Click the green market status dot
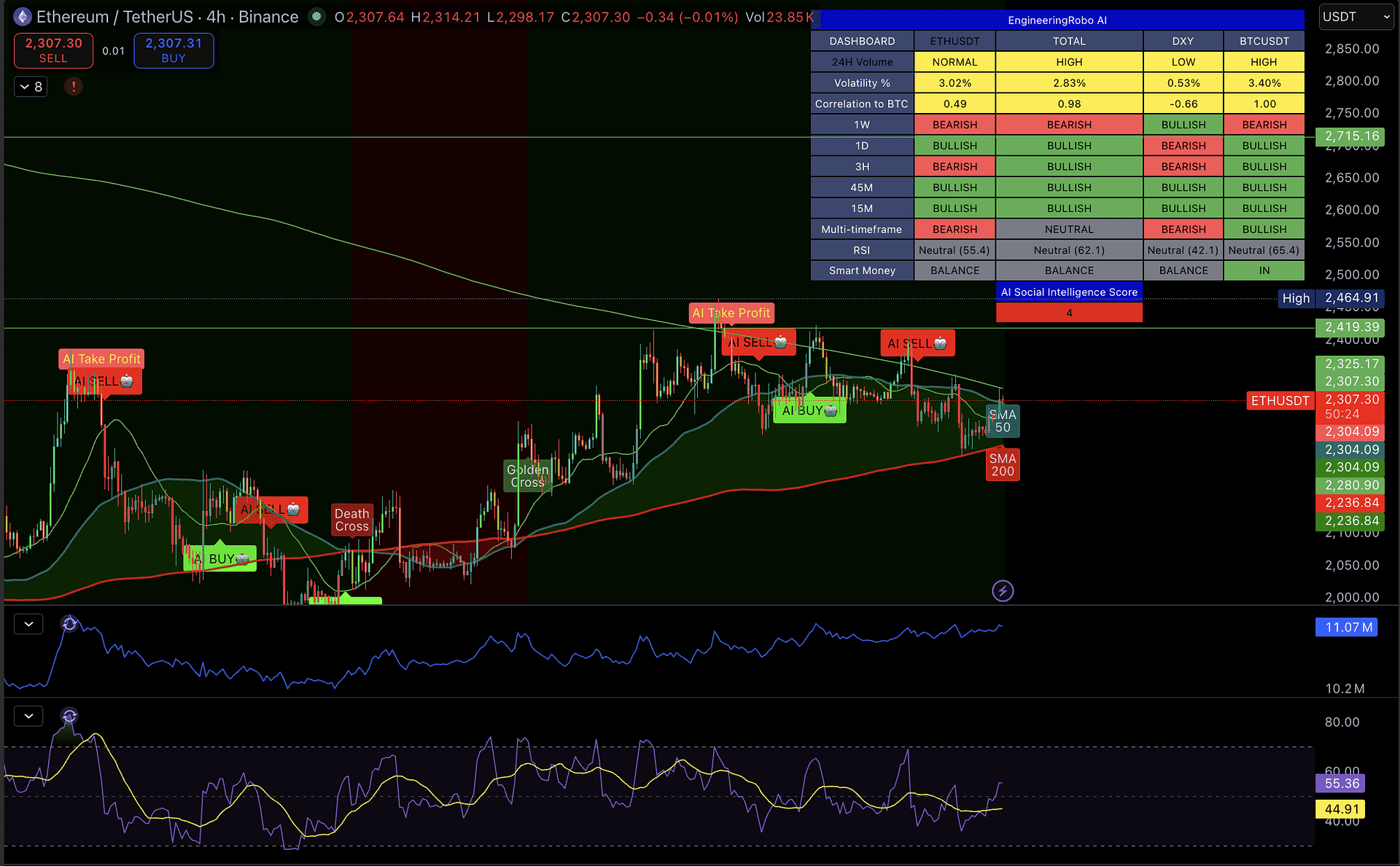 (316, 16)
